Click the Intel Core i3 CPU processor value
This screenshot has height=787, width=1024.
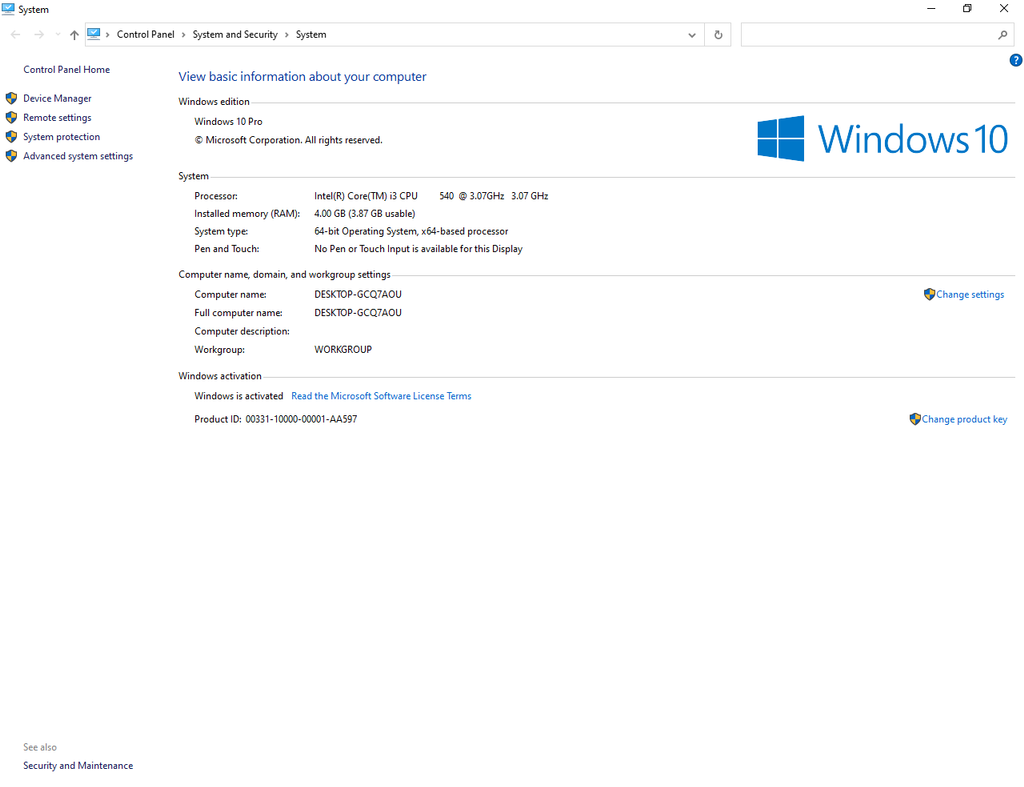(431, 196)
